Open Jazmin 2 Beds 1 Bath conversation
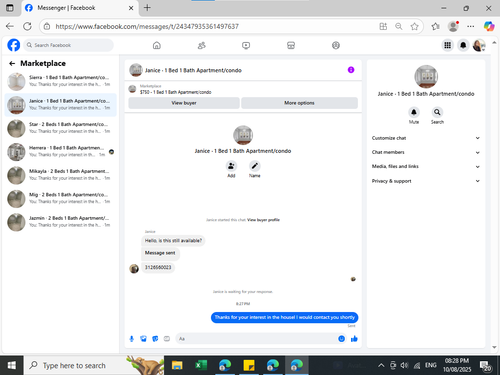This screenshot has width=500, height=375. (61, 222)
